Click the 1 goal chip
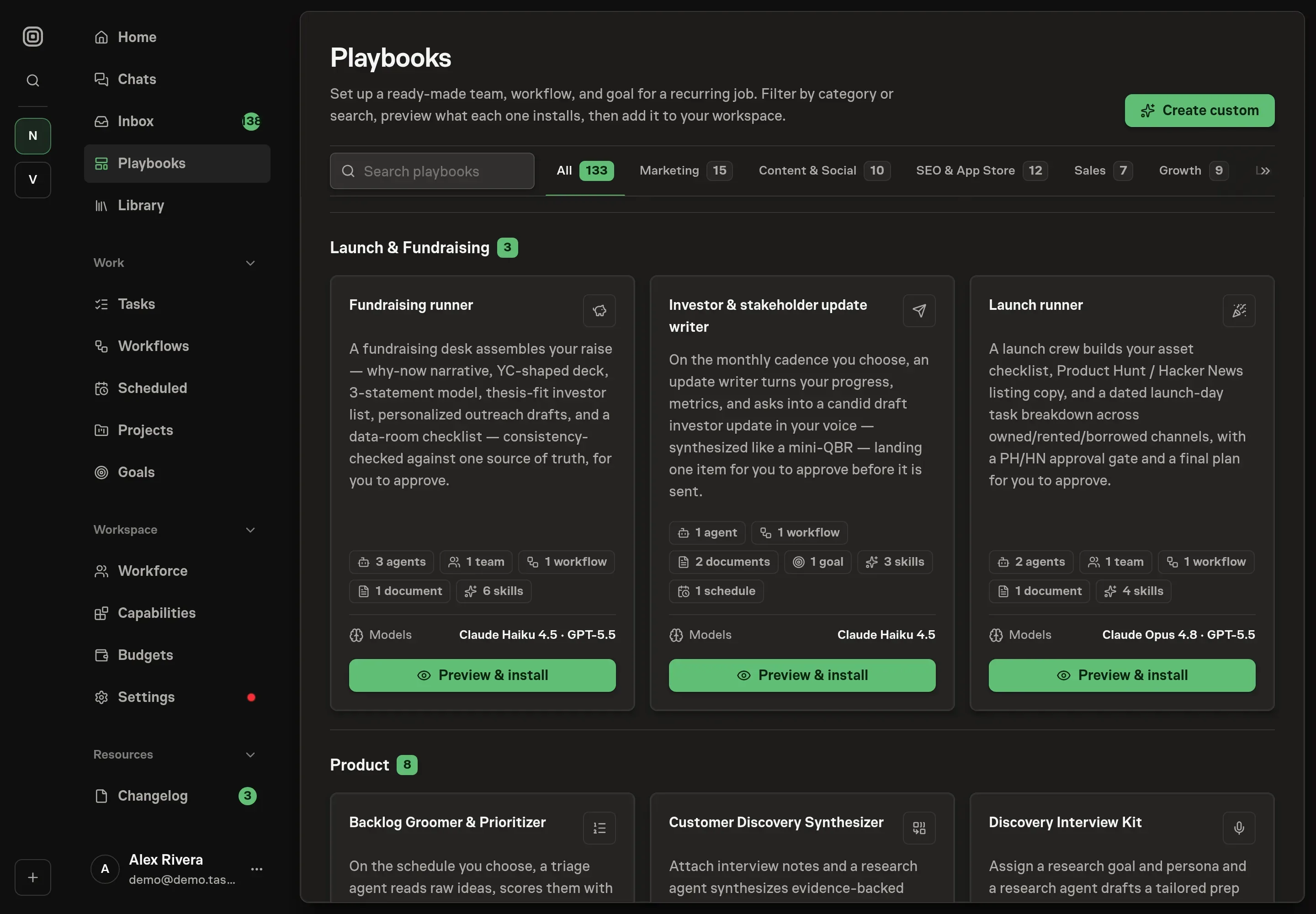The height and width of the screenshot is (914, 1316). click(x=818, y=563)
